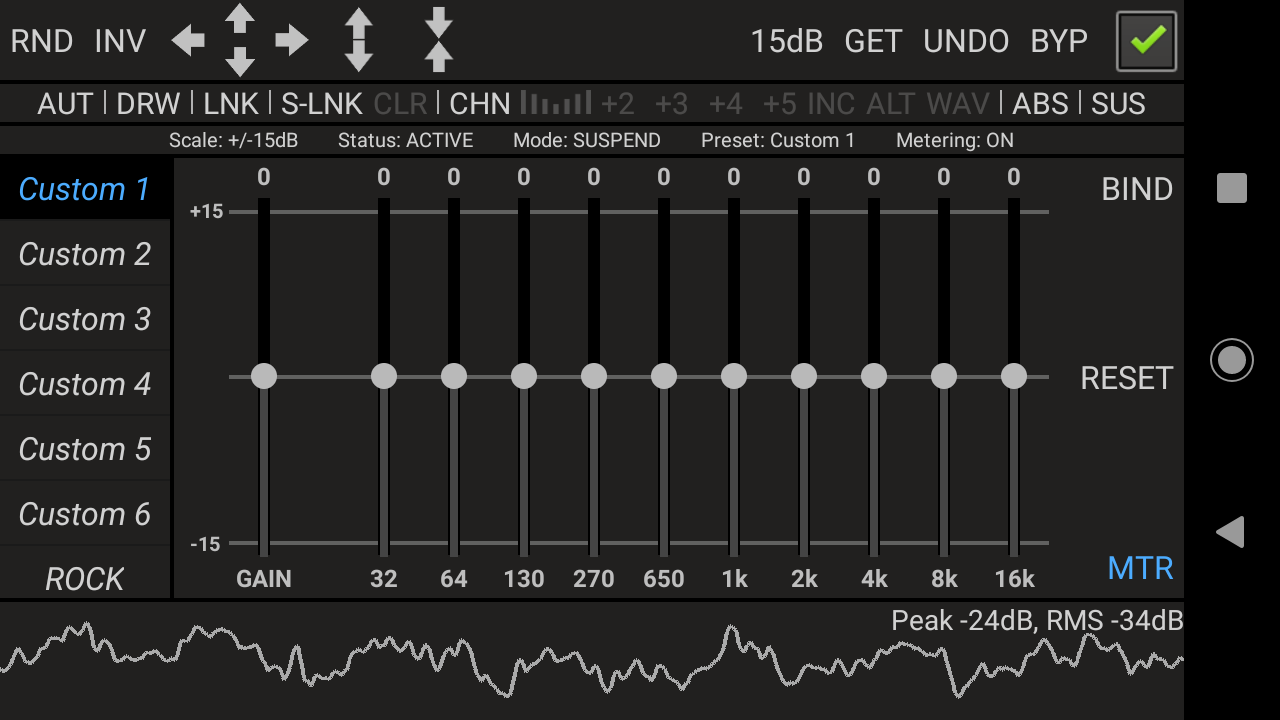Tap the 15dB scale button

[787, 41]
